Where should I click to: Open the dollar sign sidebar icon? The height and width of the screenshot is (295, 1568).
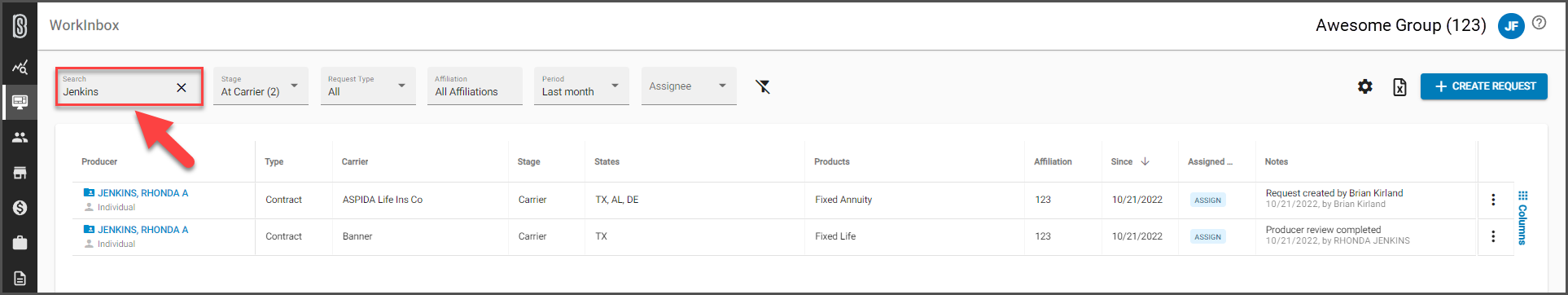pyautogui.click(x=20, y=208)
